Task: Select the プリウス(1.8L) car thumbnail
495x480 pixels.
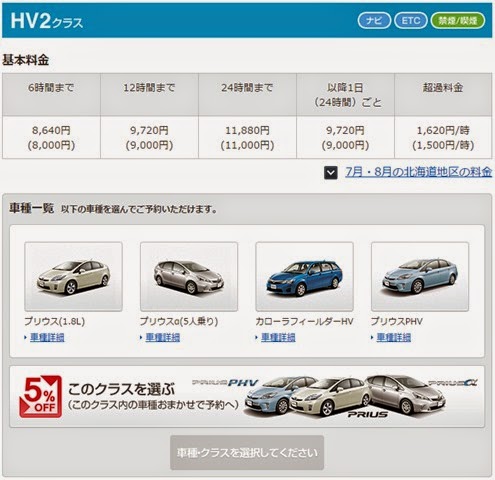Action: (73, 277)
